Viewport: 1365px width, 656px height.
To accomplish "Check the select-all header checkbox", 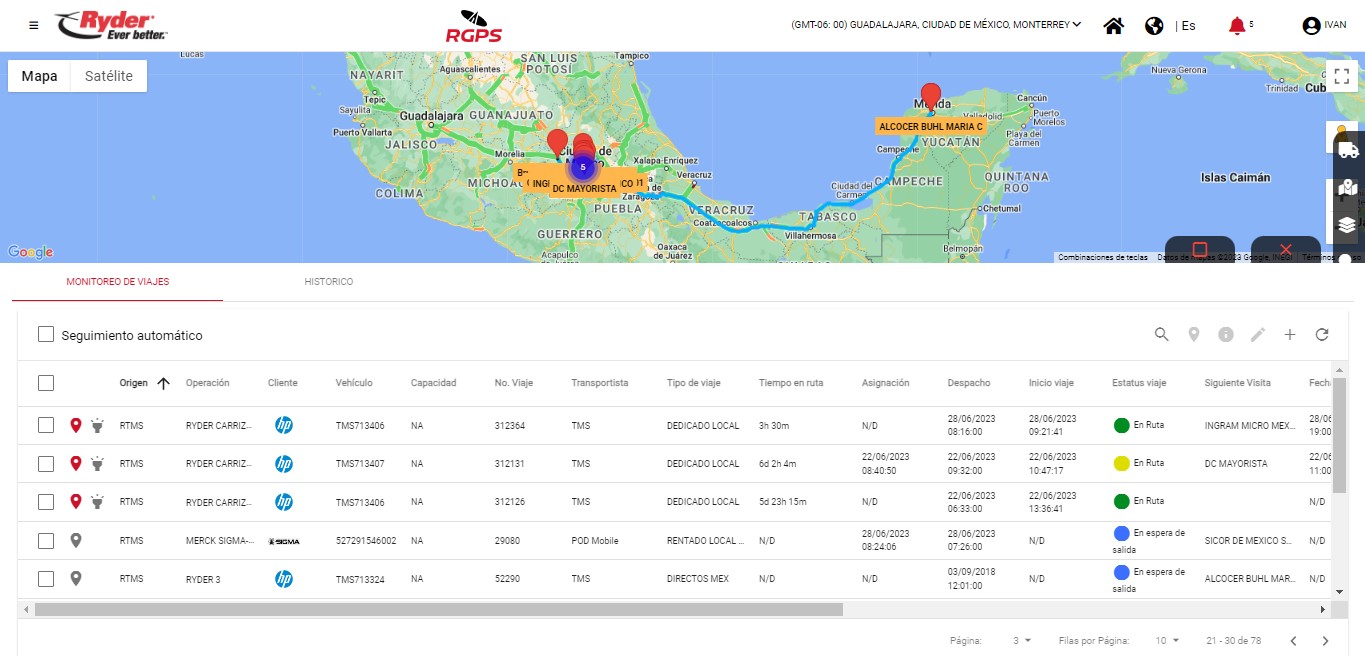I will coord(46,383).
